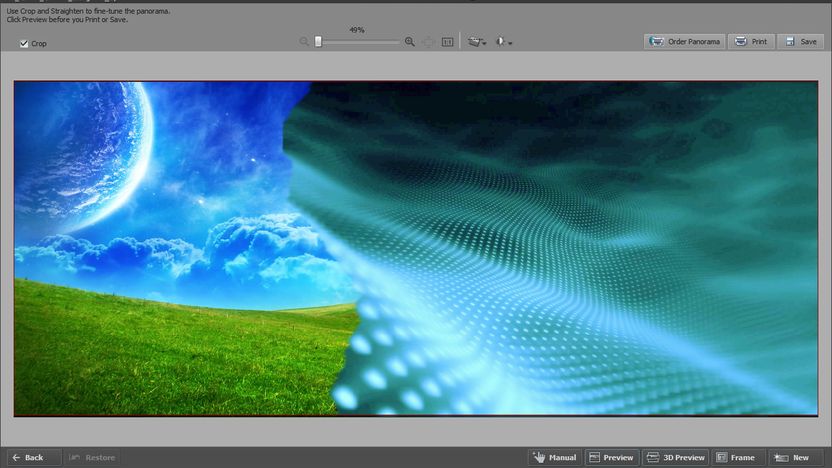Click the zoom out magnifier icon
This screenshot has height=468, width=832.
(x=304, y=41)
